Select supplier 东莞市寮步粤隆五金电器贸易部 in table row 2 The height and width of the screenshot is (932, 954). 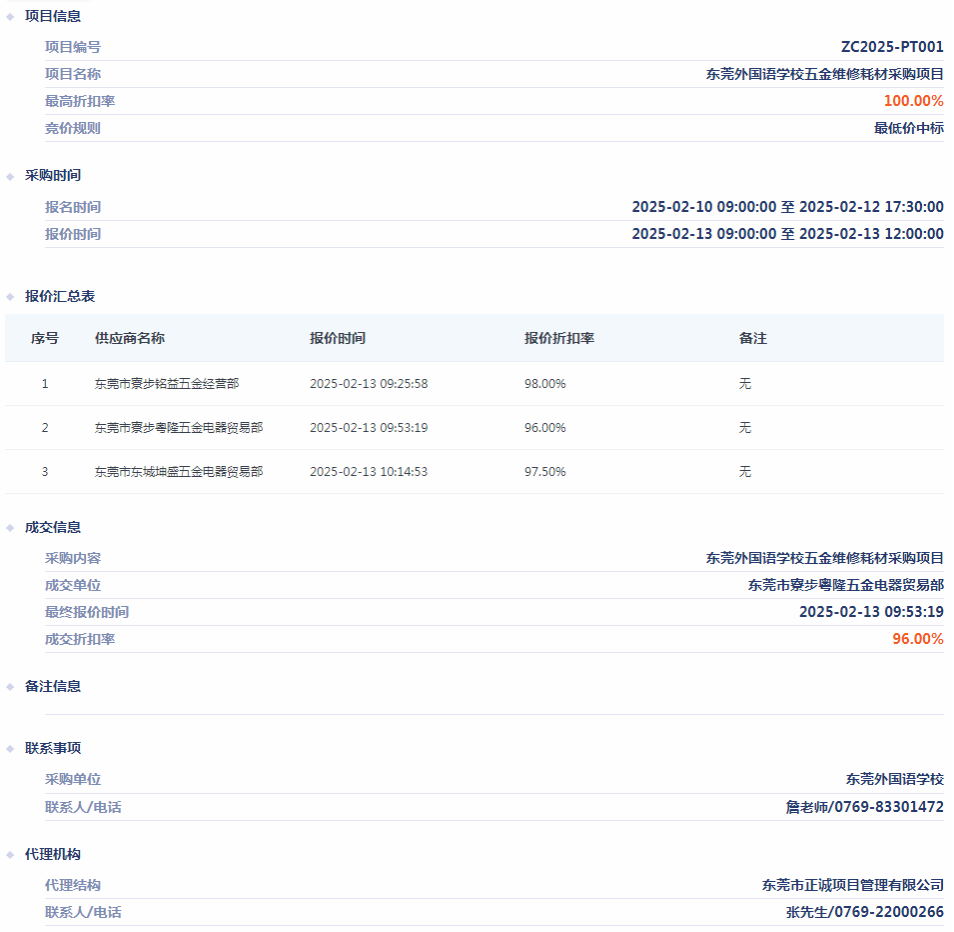[x=179, y=428]
